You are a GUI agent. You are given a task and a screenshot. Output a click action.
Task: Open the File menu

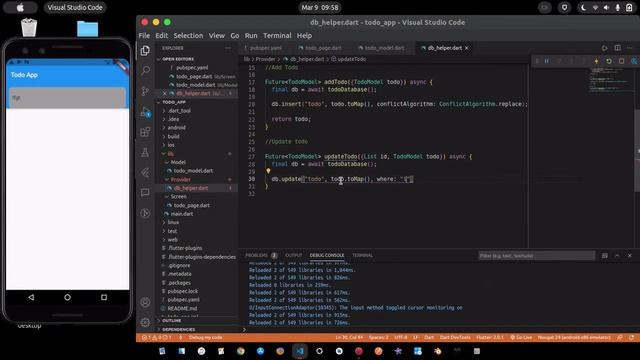point(144,36)
